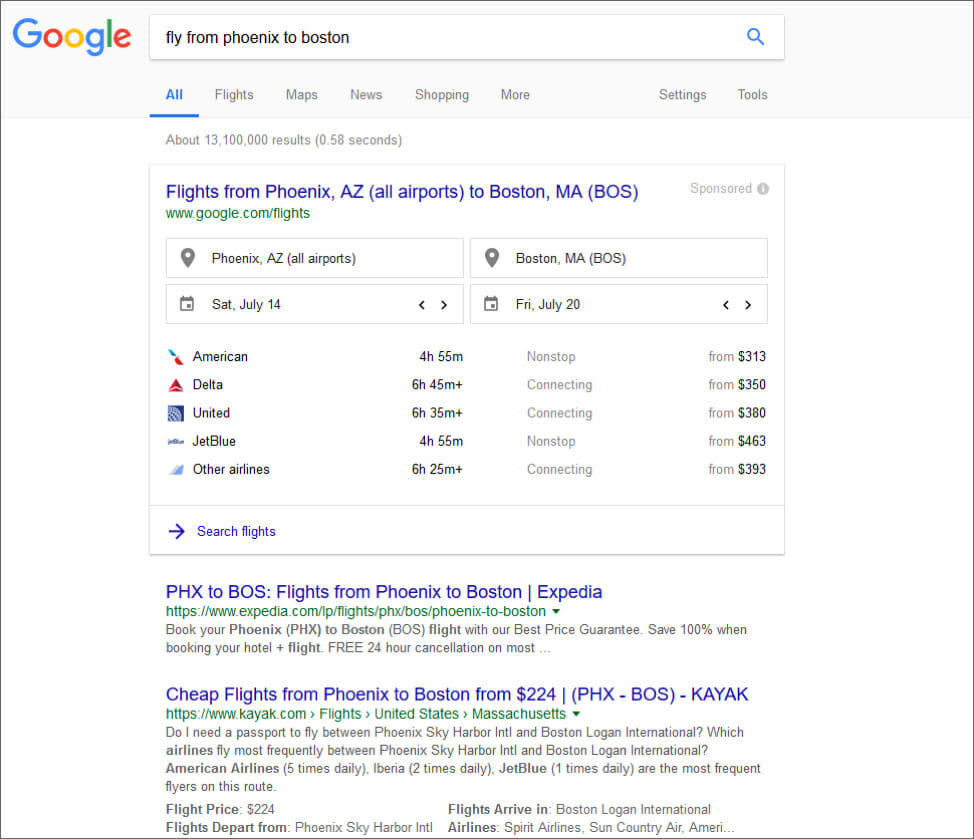Click the Expedia green URL text
The image size is (974, 839).
point(356,612)
